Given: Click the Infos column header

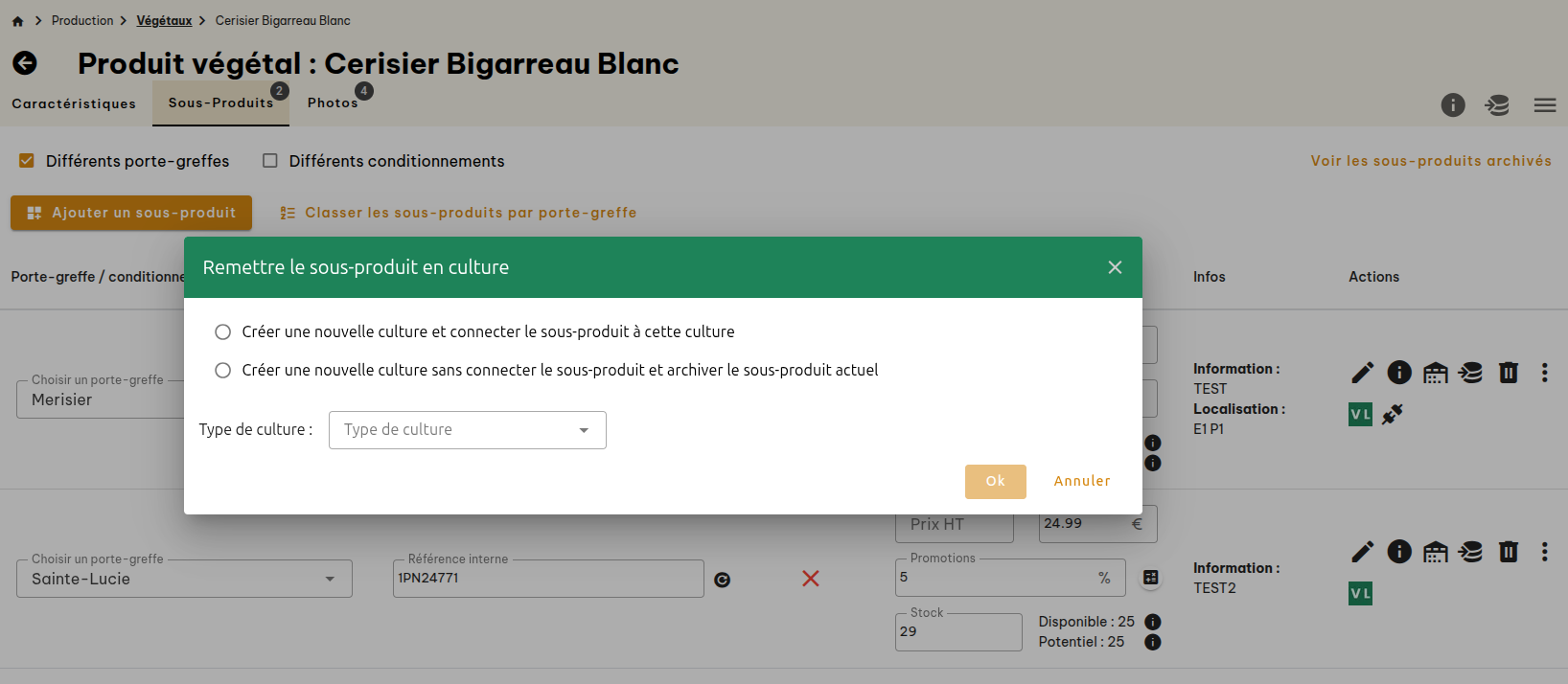Looking at the screenshot, I should tap(1210, 277).
